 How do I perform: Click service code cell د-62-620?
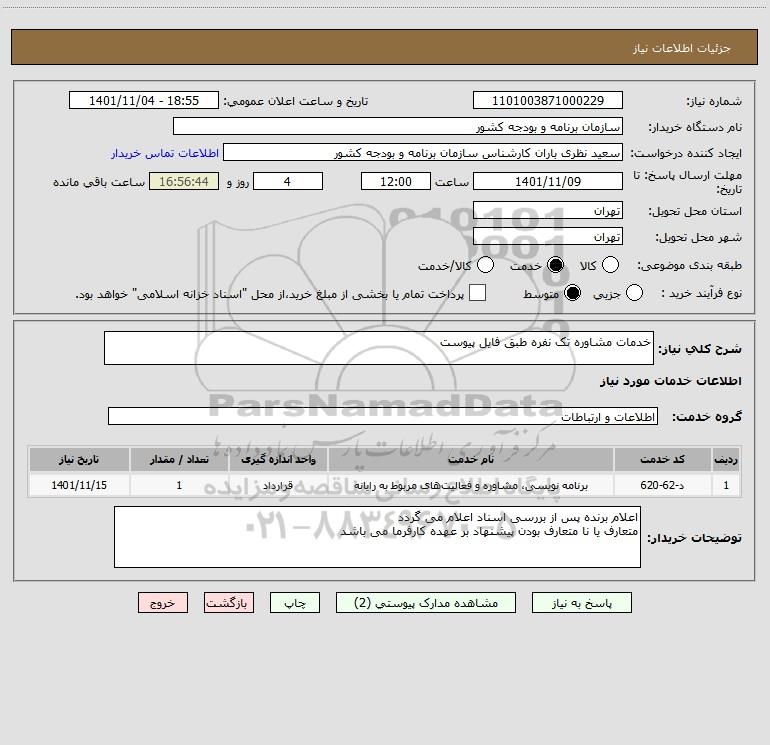[x=662, y=485]
